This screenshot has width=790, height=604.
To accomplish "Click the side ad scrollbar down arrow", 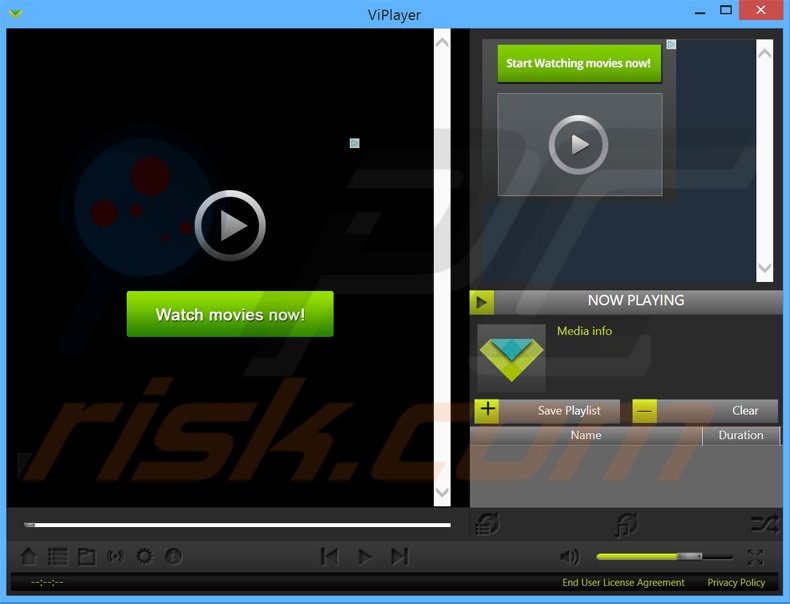I will (764, 268).
